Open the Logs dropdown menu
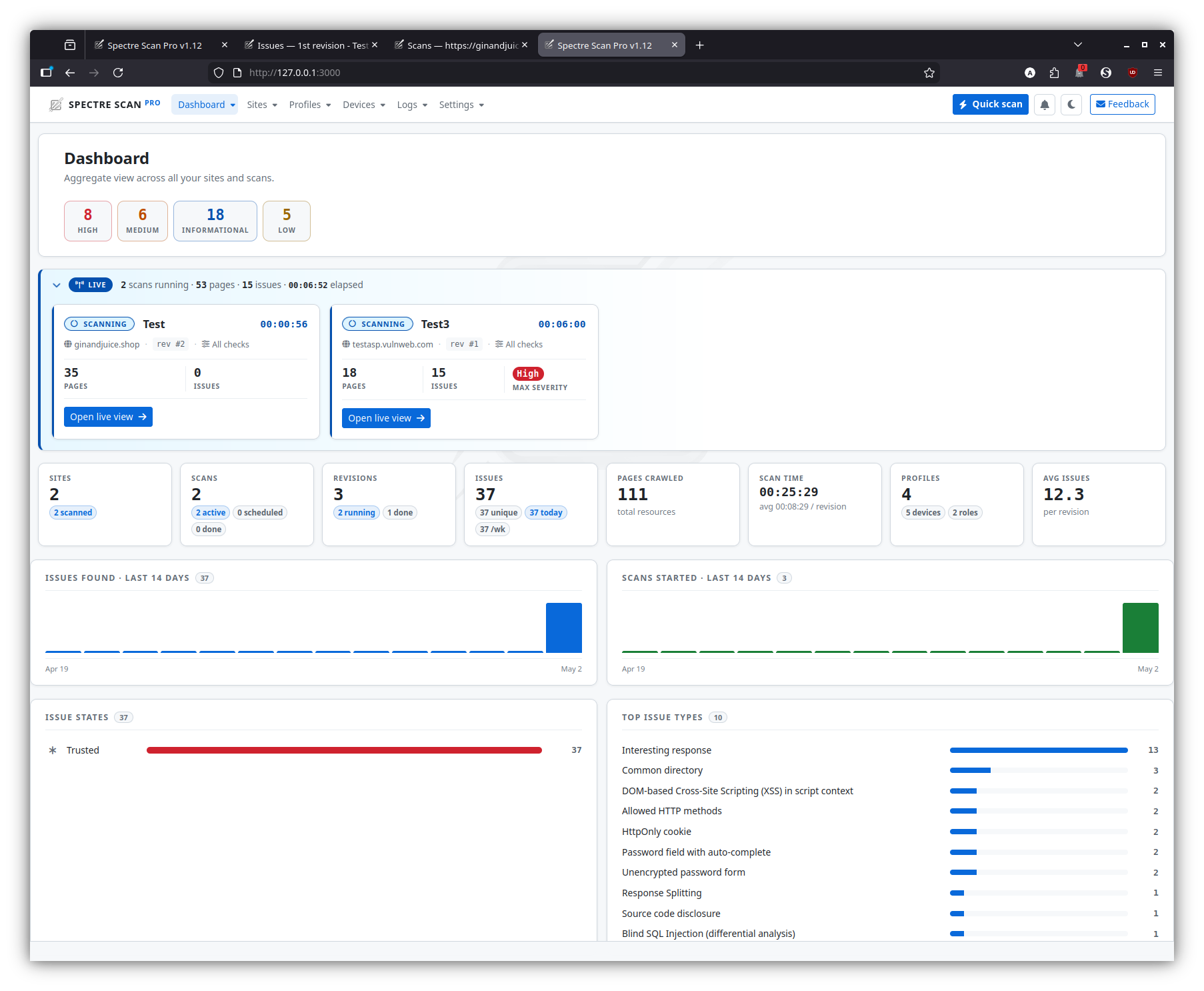Viewport: 1204px width, 991px height. (412, 105)
